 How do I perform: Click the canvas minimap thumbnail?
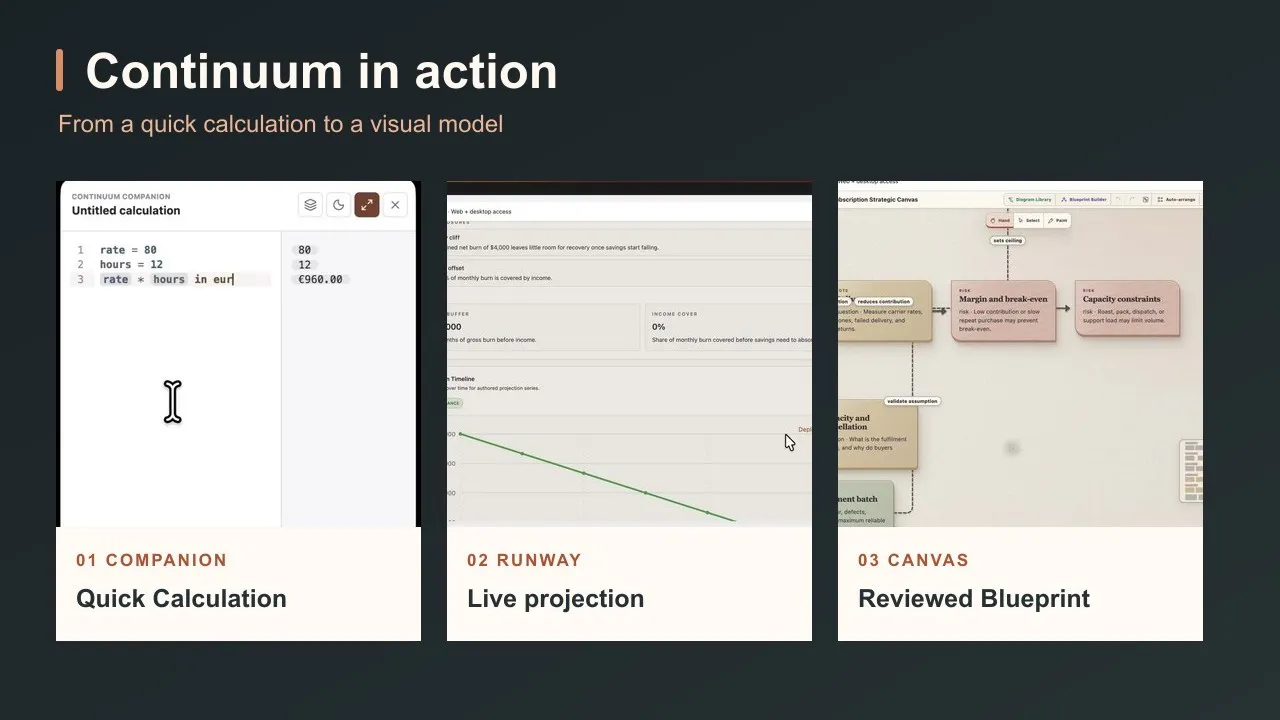click(x=1191, y=471)
